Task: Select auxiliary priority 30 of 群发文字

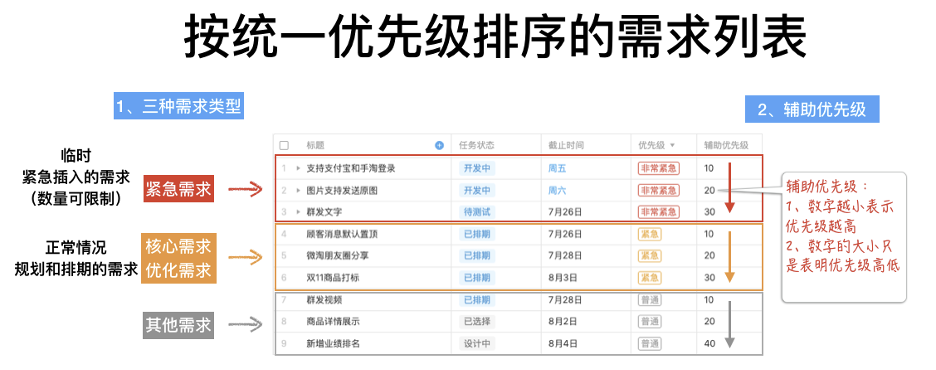Action: (709, 212)
